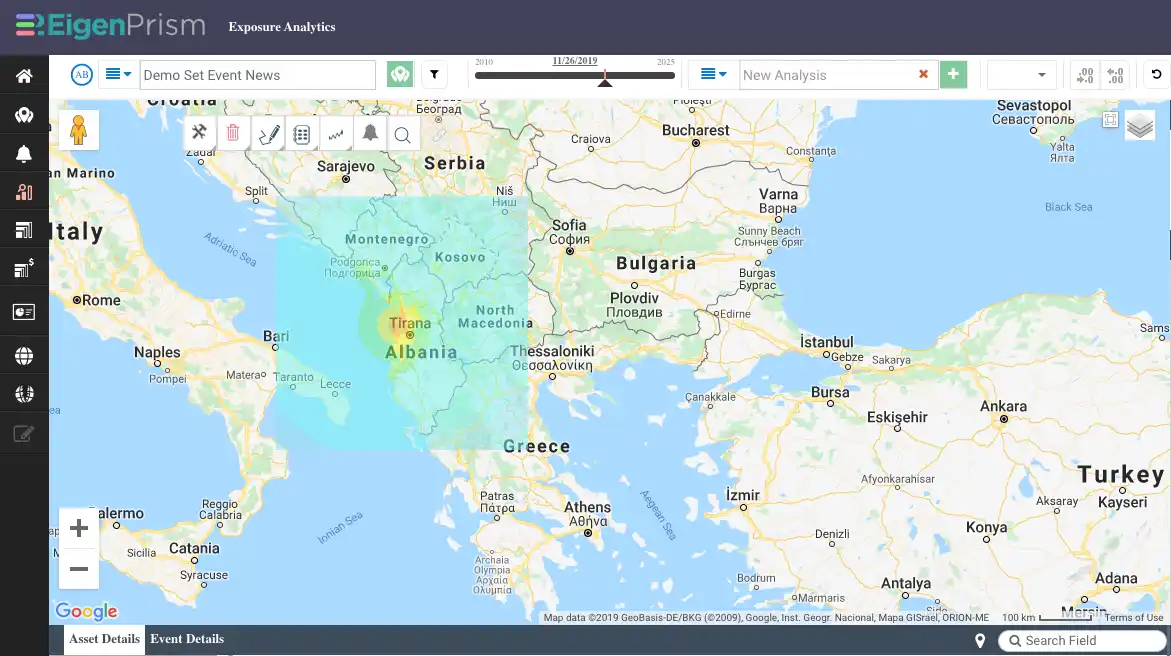Click the timeline slider marker at 11/26/2019

pos(605,78)
